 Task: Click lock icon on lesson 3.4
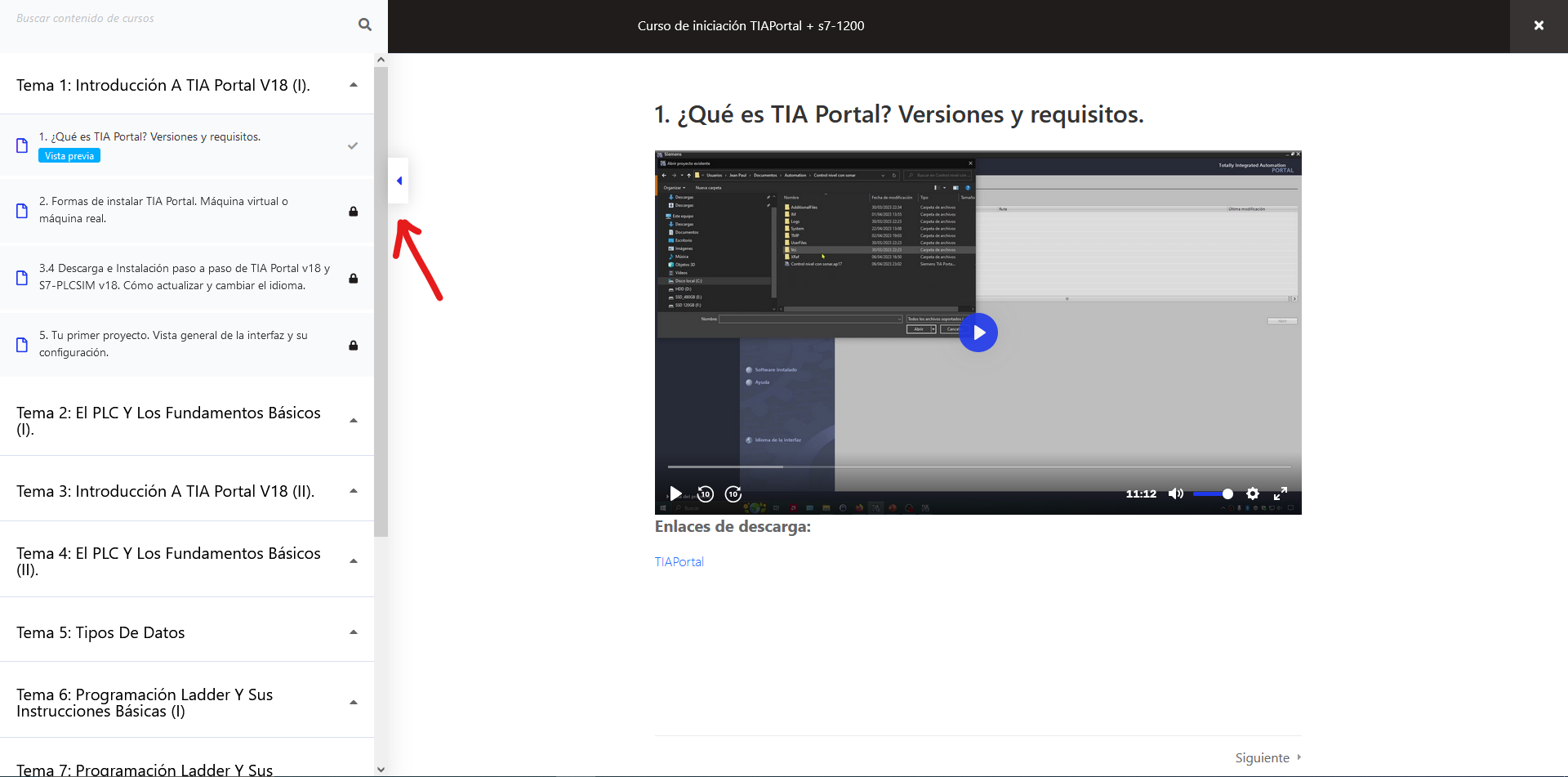pyautogui.click(x=353, y=278)
